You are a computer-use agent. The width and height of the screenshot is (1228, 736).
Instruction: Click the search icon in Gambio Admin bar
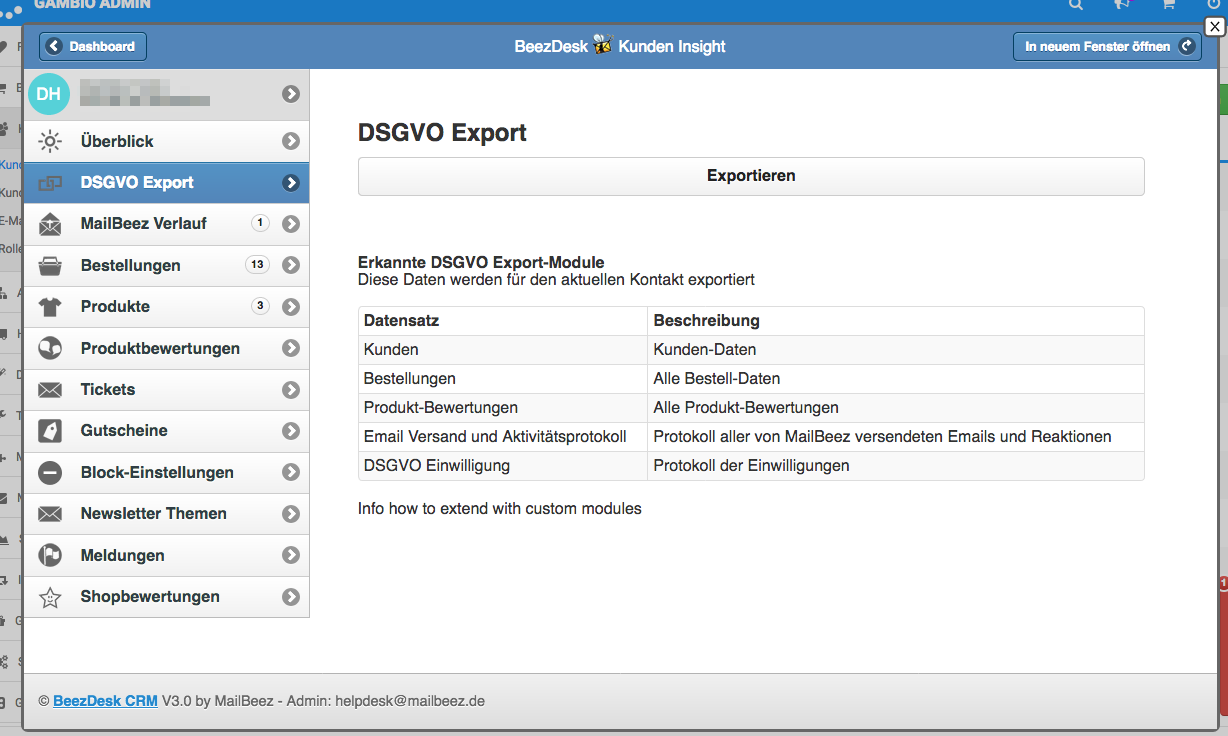click(1076, 4)
